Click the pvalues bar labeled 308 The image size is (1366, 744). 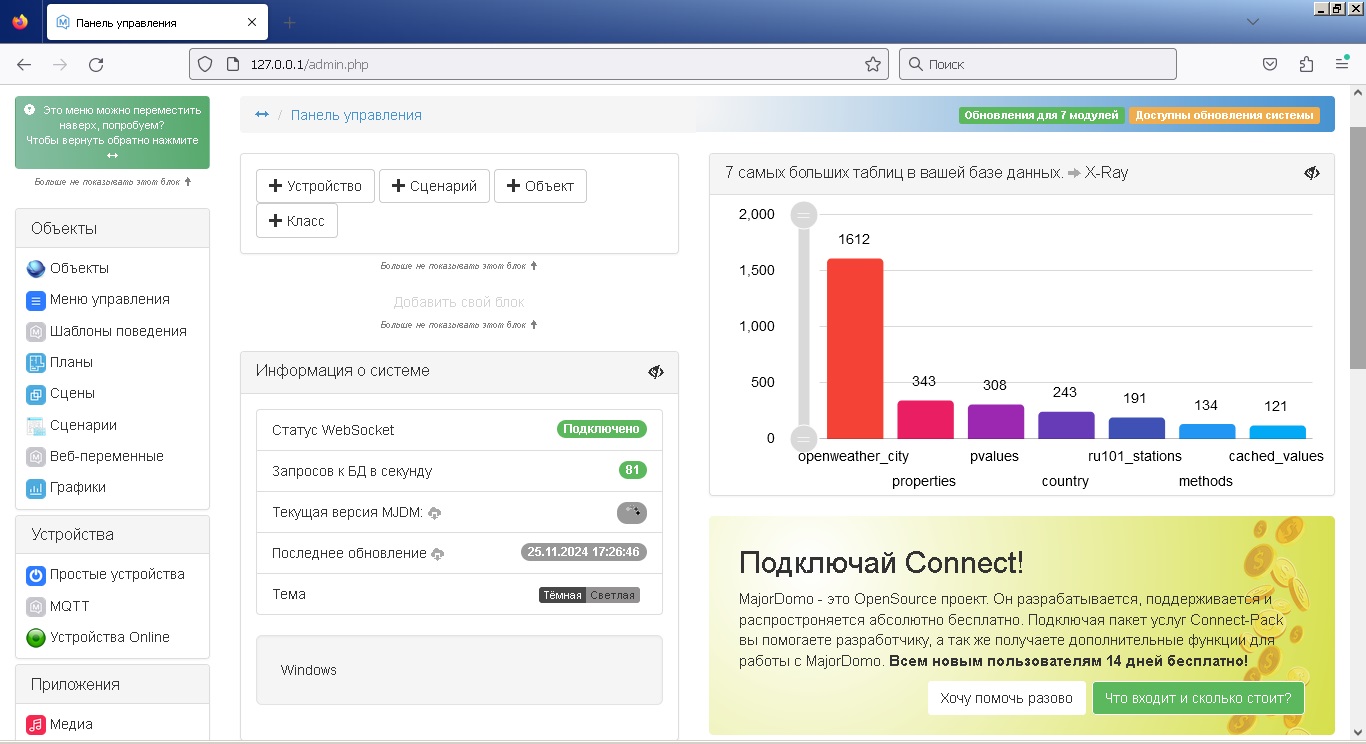point(996,421)
